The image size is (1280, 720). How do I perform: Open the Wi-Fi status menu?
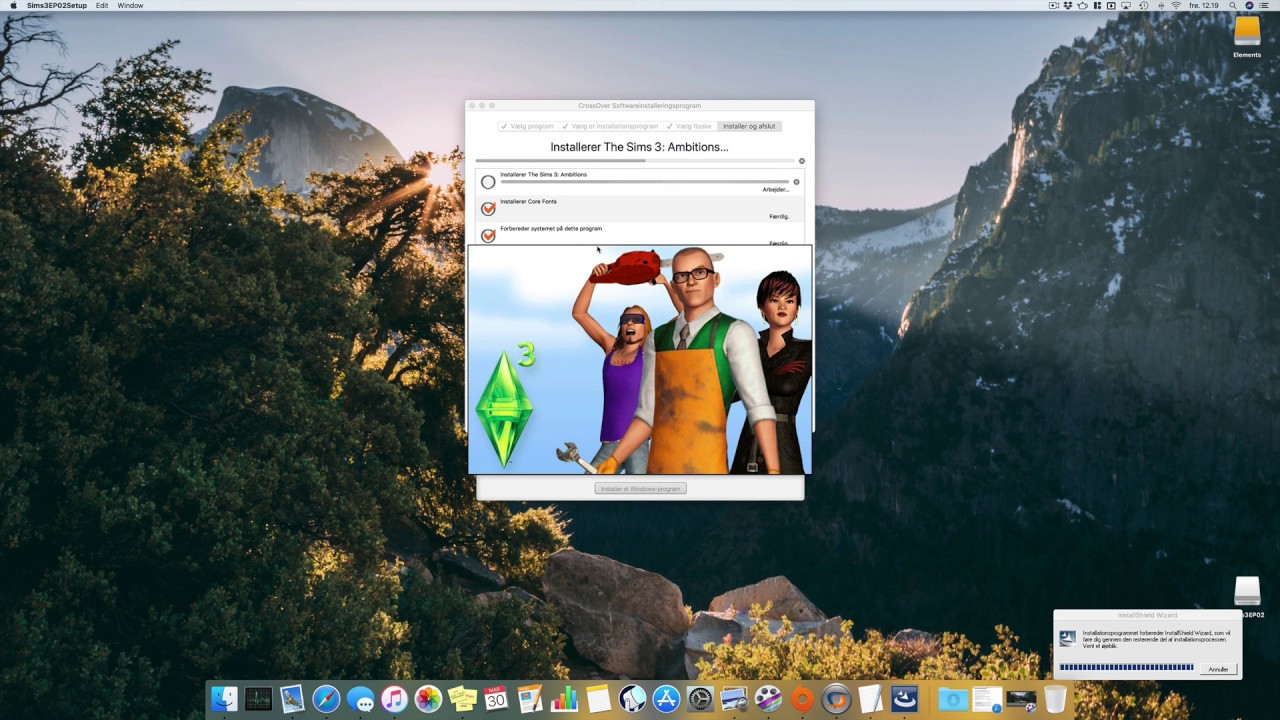pos(1176,6)
